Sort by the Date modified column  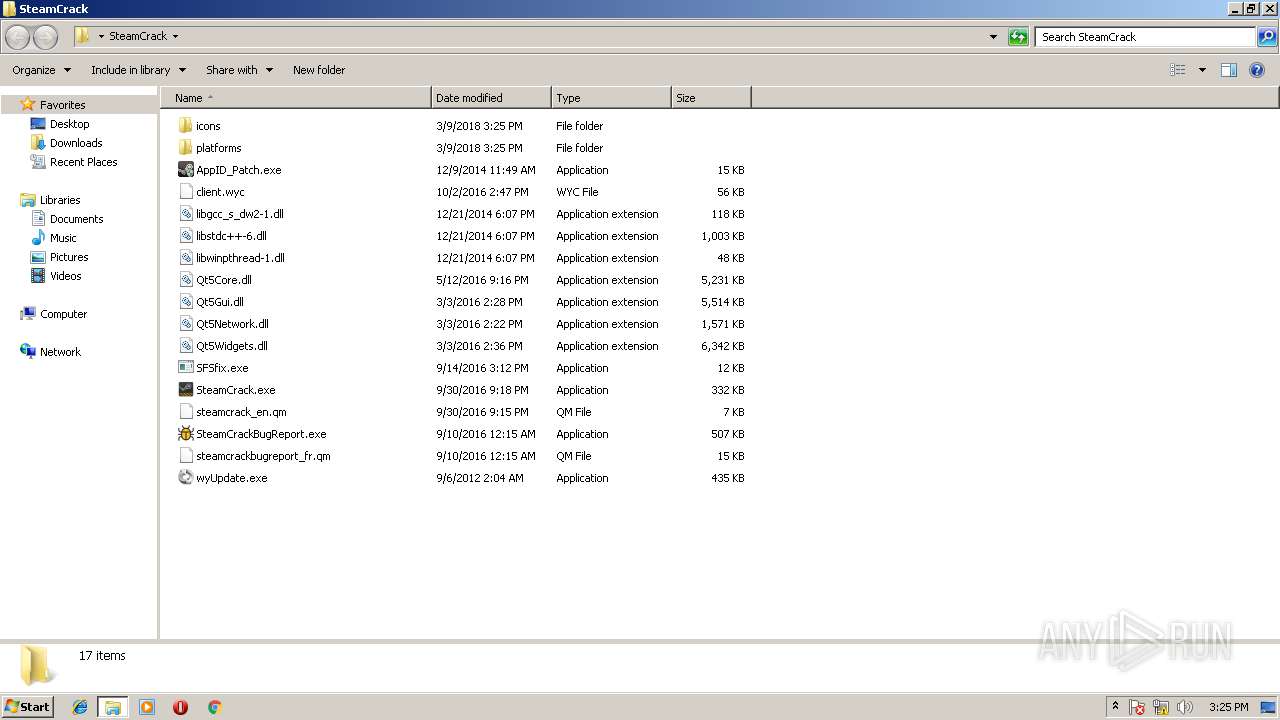491,98
